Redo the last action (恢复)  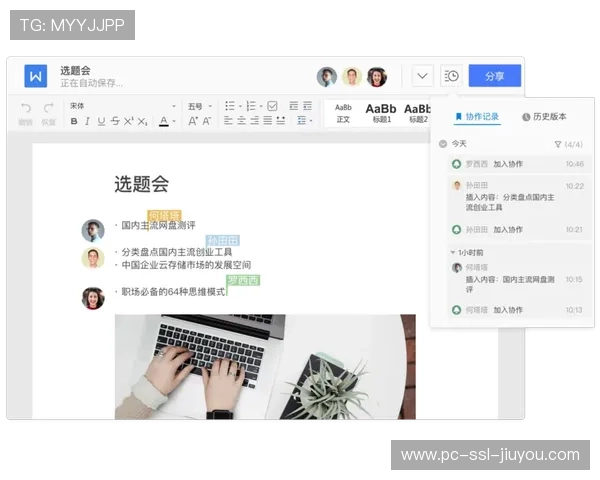tap(49, 114)
